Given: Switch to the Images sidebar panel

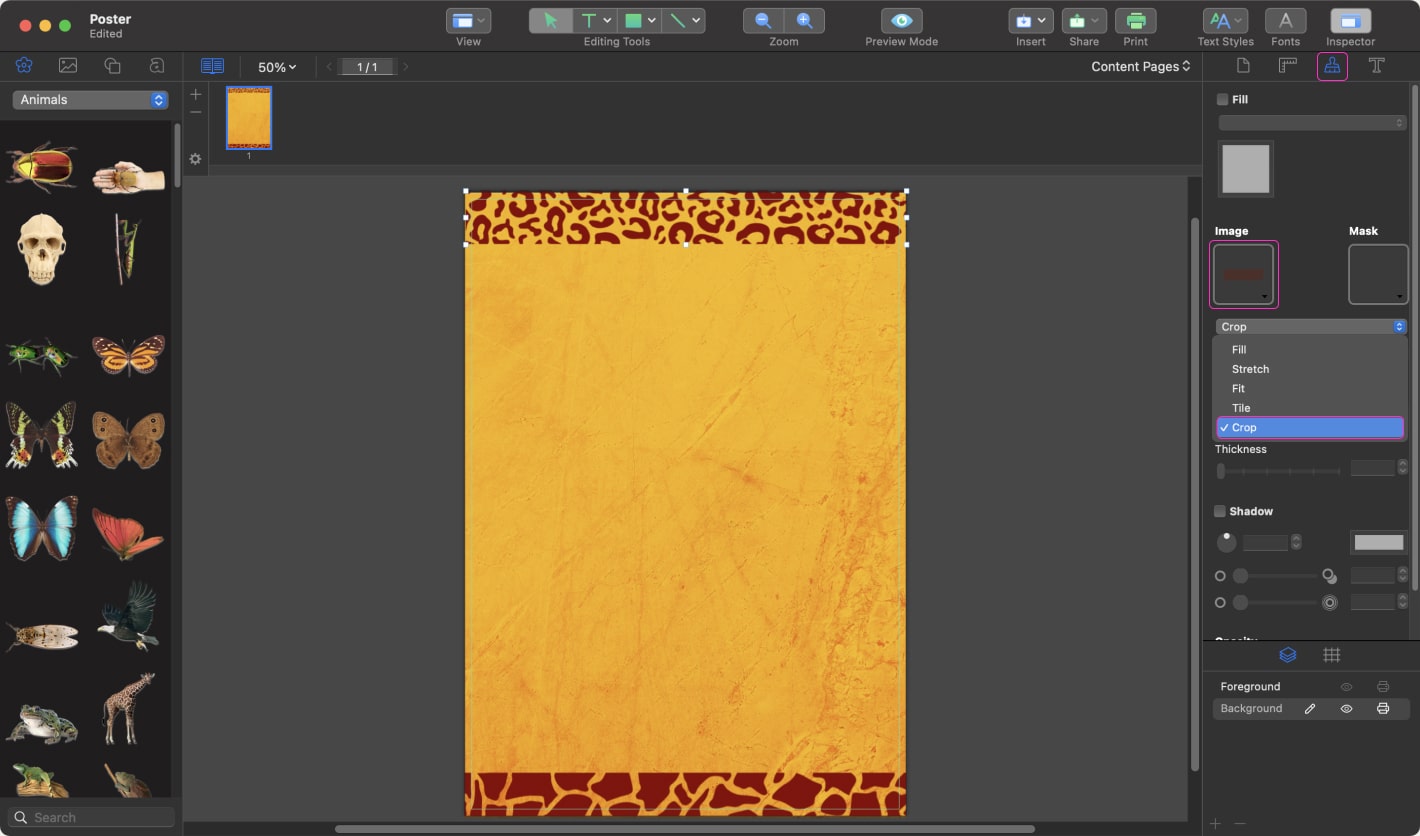Looking at the screenshot, I should coord(68,65).
